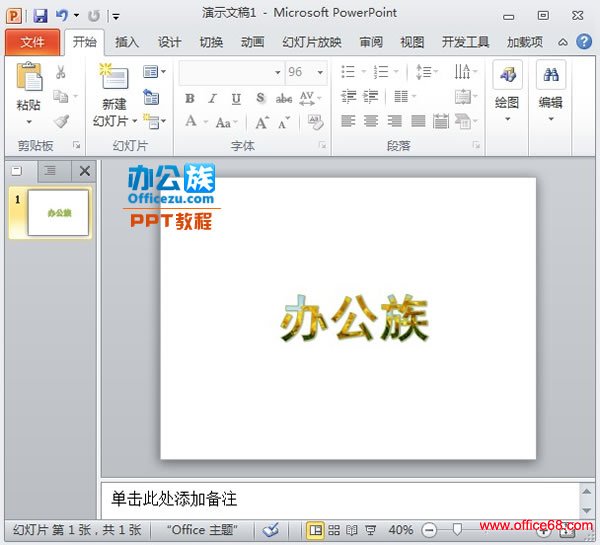The width and height of the screenshot is (600, 545).
Task: Switch to the Animations (动画) tab
Action: click(253, 42)
